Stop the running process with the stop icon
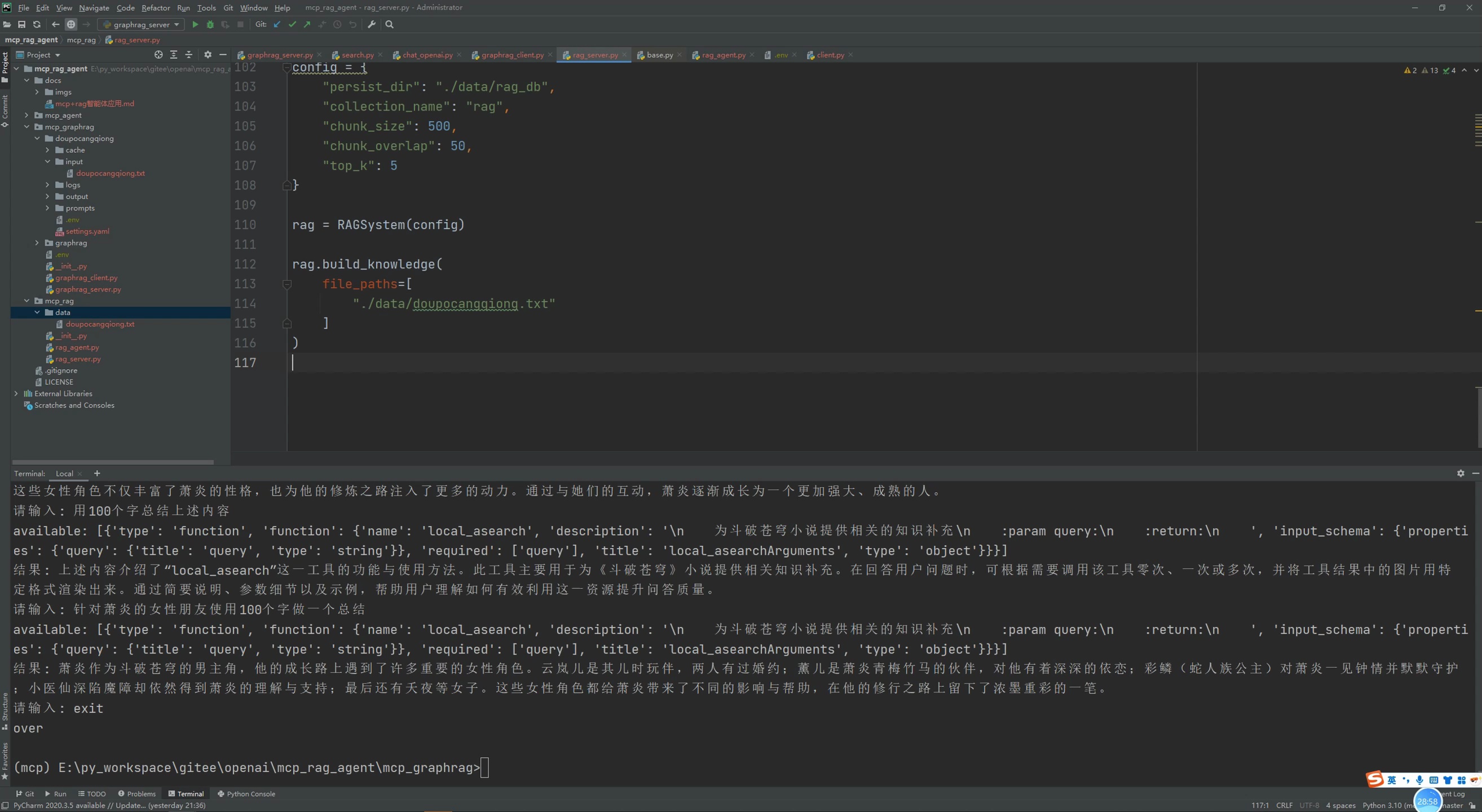 click(x=241, y=24)
